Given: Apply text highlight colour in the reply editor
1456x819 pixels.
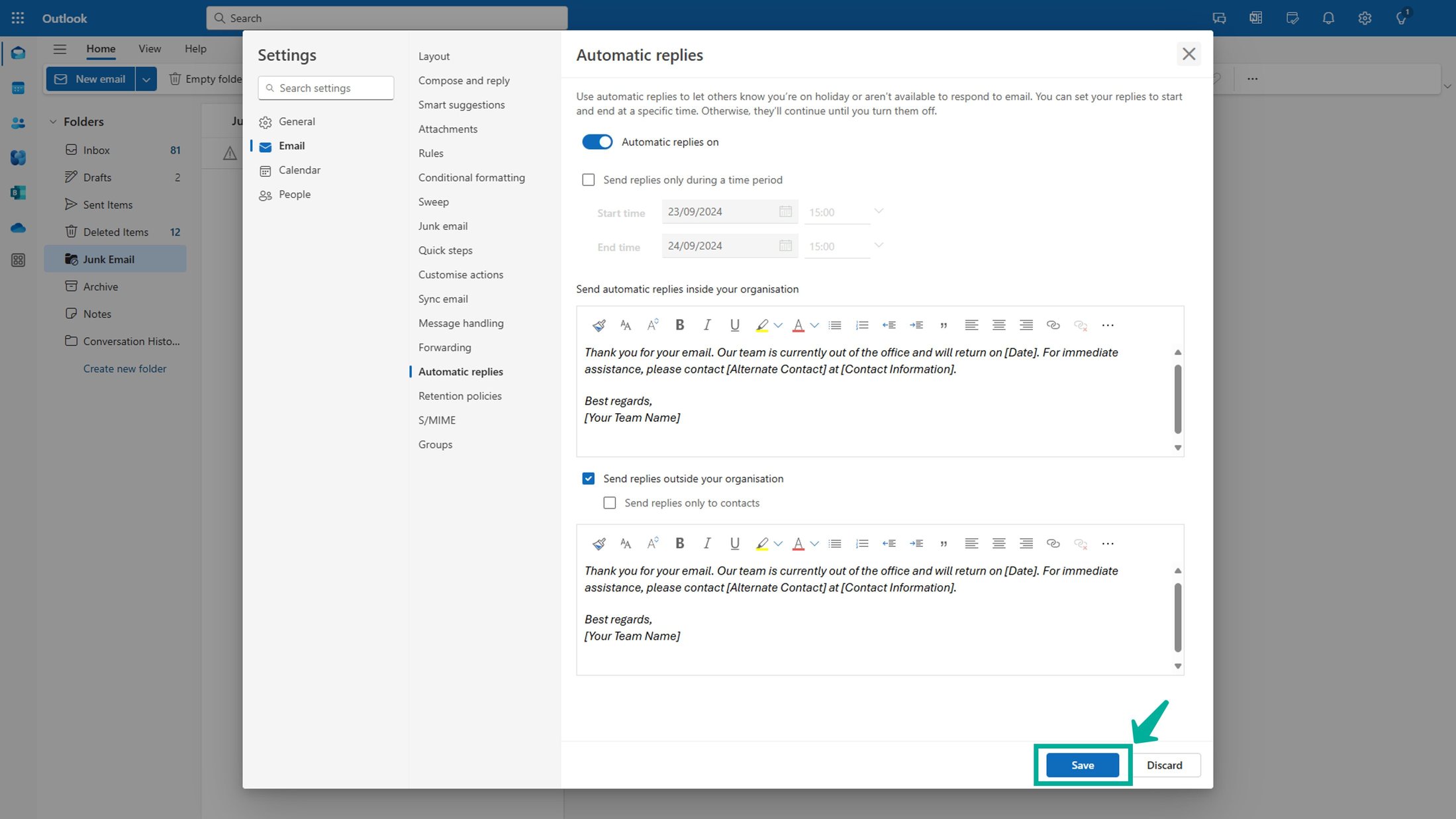Looking at the screenshot, I should pos(763,324).
